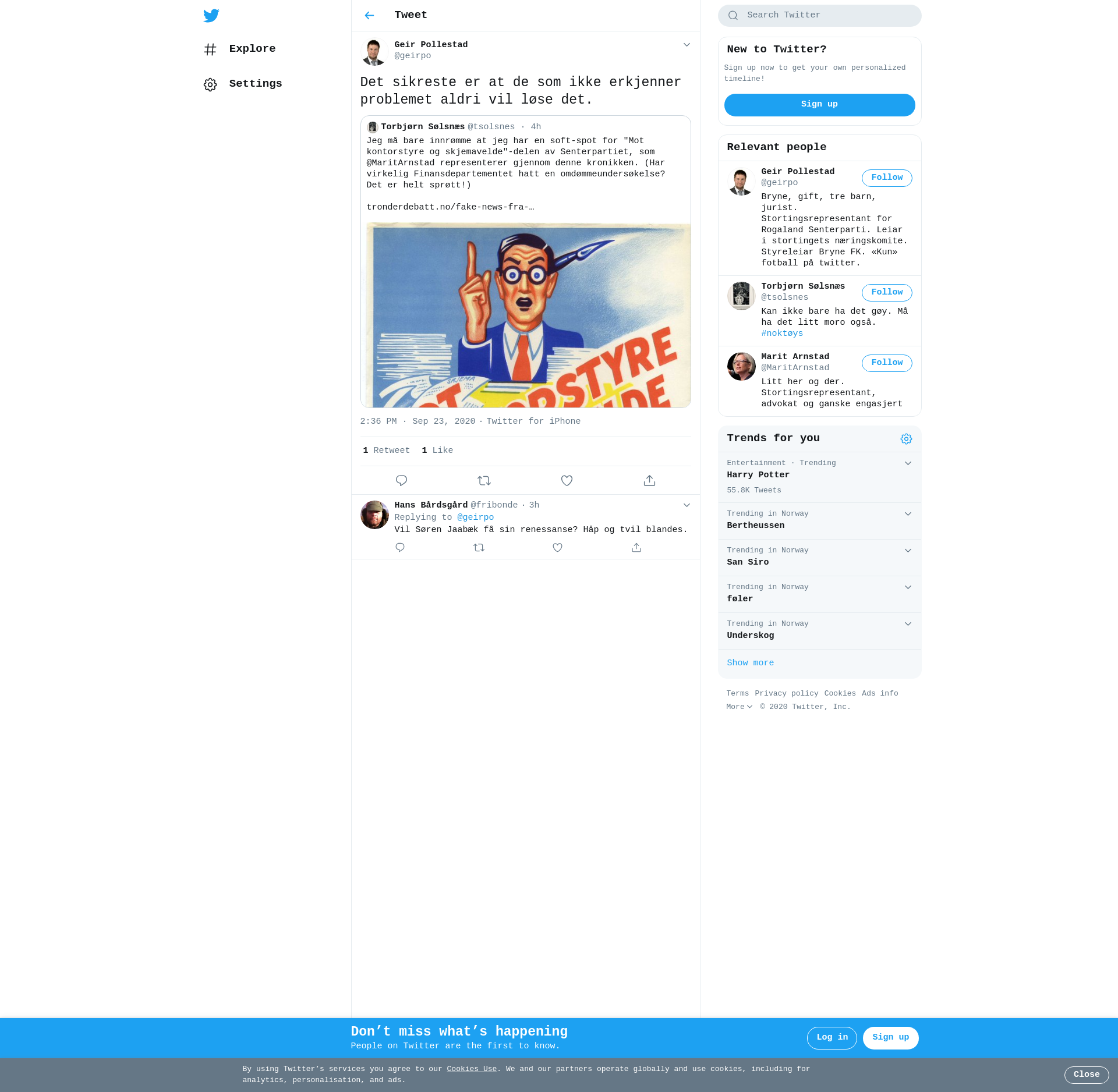Open Hans Bårdsgård's profile avatar
The height and width of the screenshot is (1092, 1118).
[x=374, y=515]
